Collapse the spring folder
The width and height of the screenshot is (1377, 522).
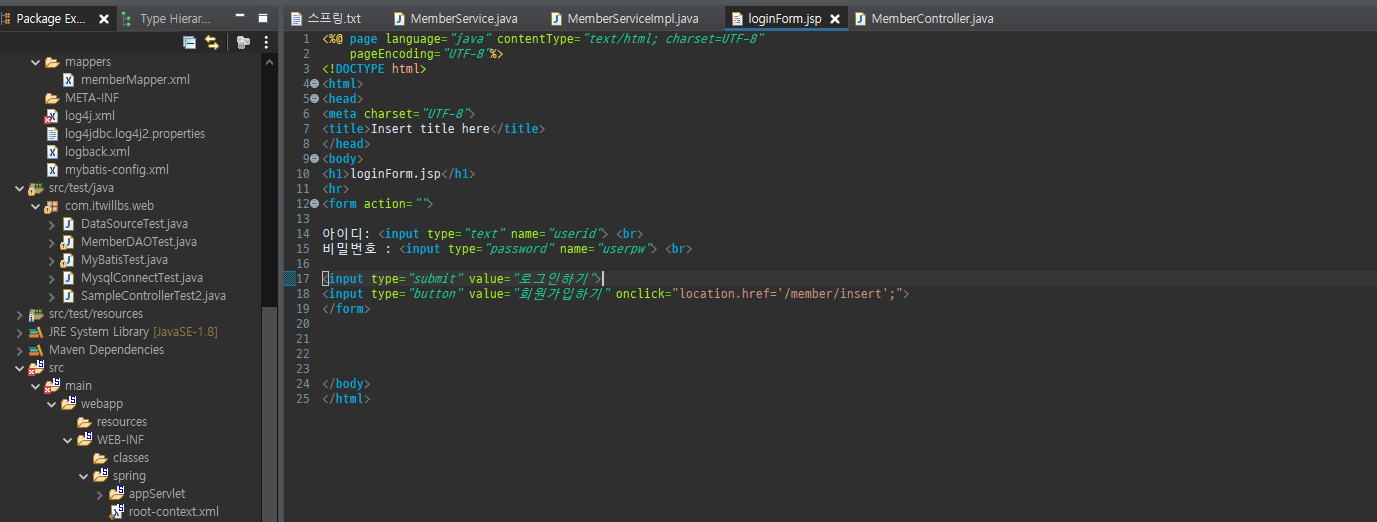click(x=84, y=476)
